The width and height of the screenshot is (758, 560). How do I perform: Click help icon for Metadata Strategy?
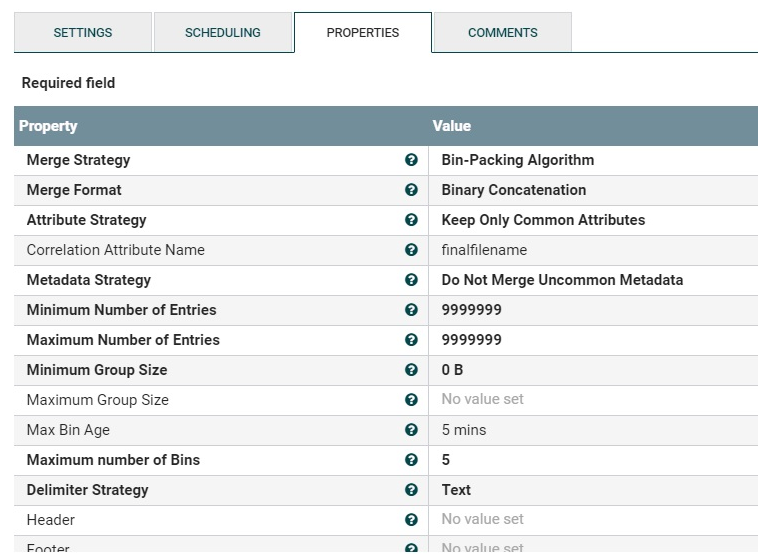[x=411, y=280]
